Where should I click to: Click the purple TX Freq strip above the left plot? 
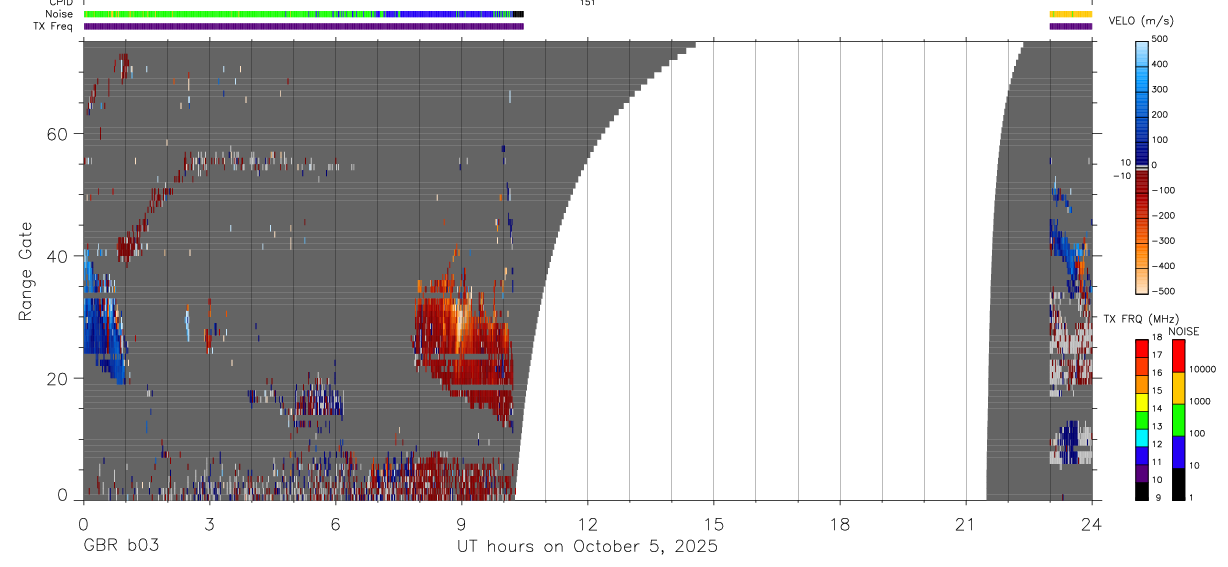pyautogui.click(x=303, y=26)
